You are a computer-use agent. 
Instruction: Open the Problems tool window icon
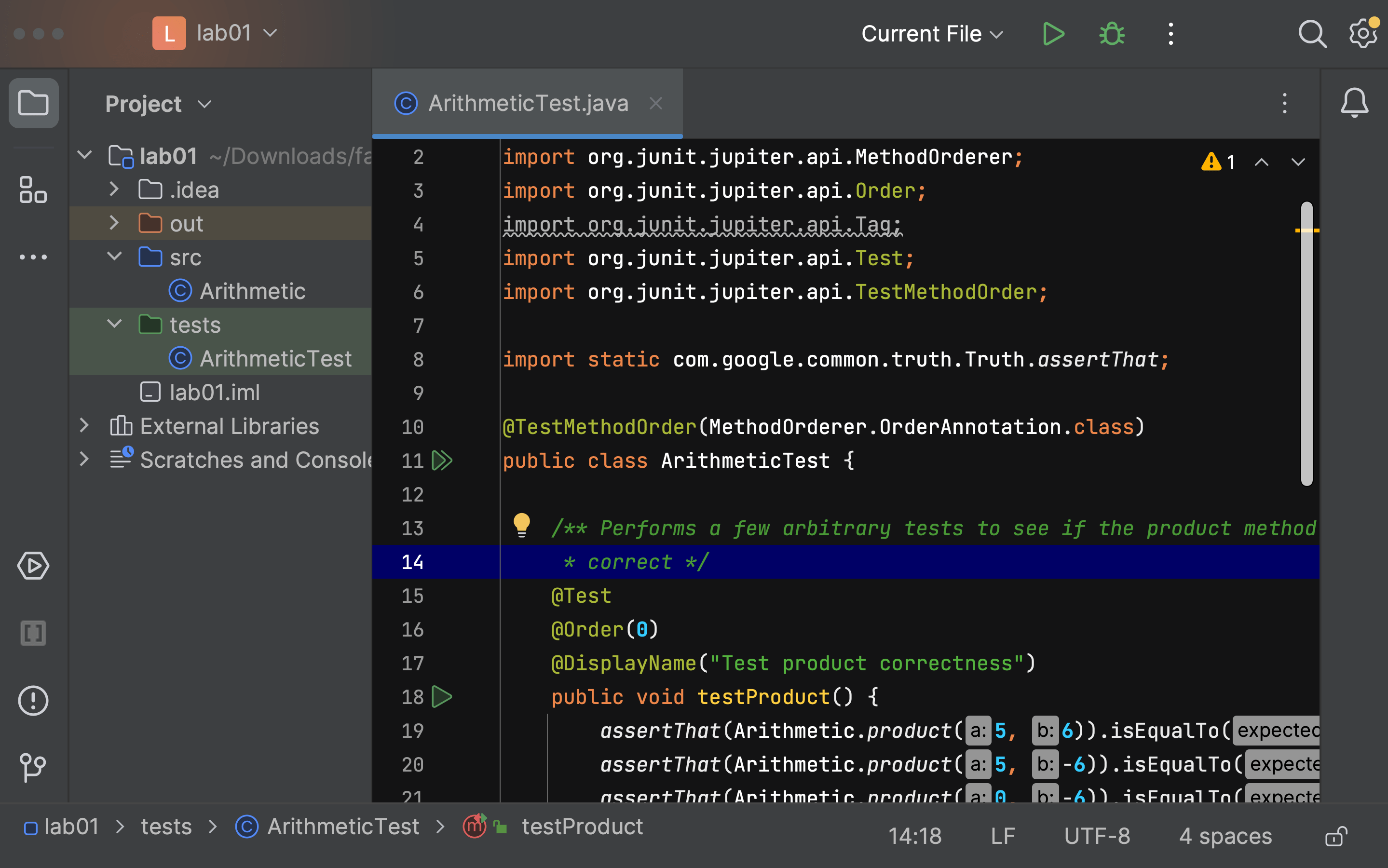click(33, 700)
